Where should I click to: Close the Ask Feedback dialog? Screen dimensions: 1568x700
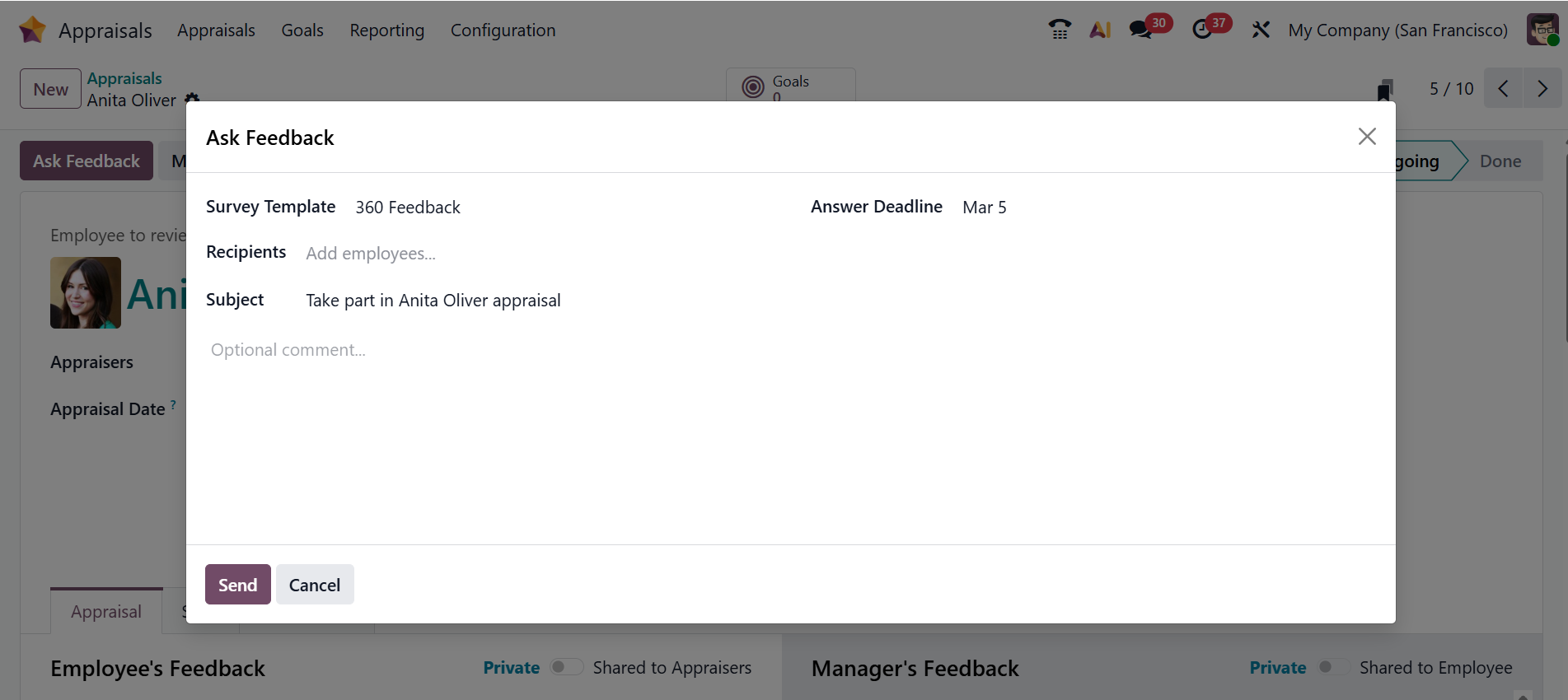[x=1367, y=137]
